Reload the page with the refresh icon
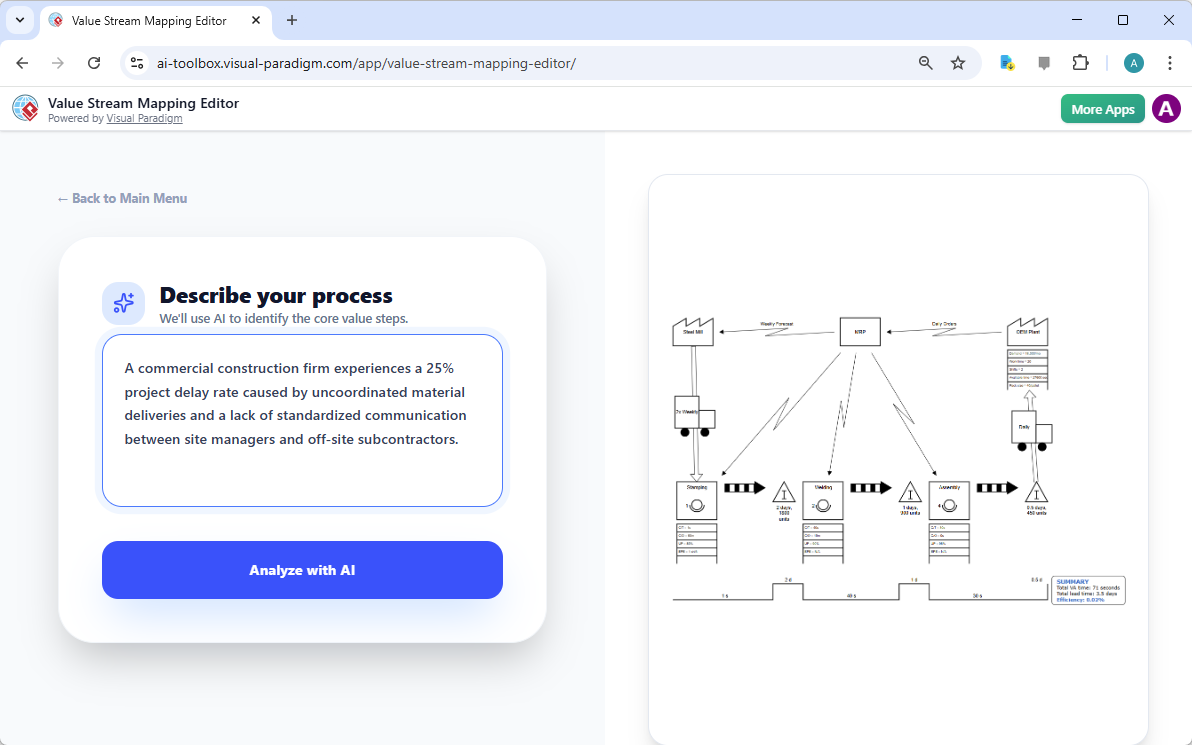Viewport: 1192px width, 745px height. pos(94,63)
